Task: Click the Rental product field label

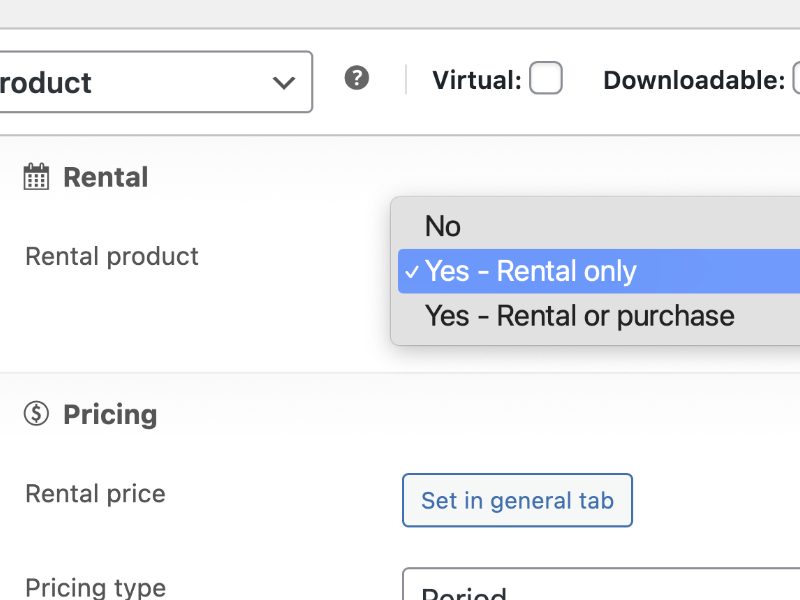Action: 112,256
